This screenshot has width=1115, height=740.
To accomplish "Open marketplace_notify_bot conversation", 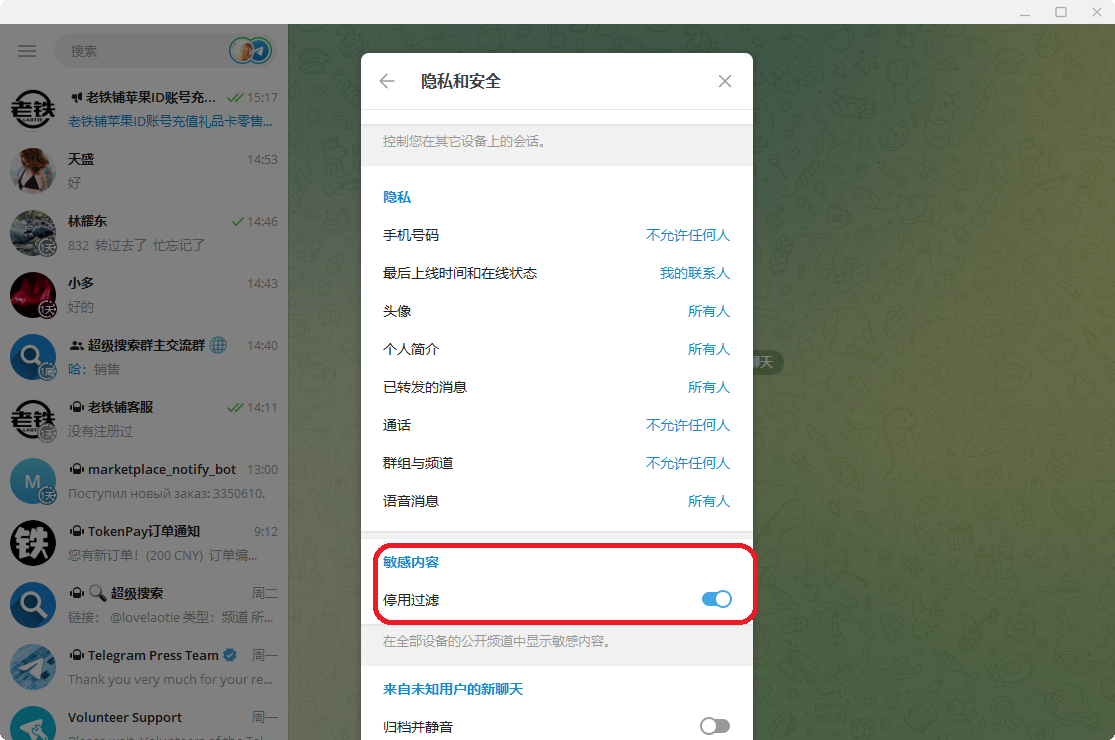I will click(x=144, y=481).
